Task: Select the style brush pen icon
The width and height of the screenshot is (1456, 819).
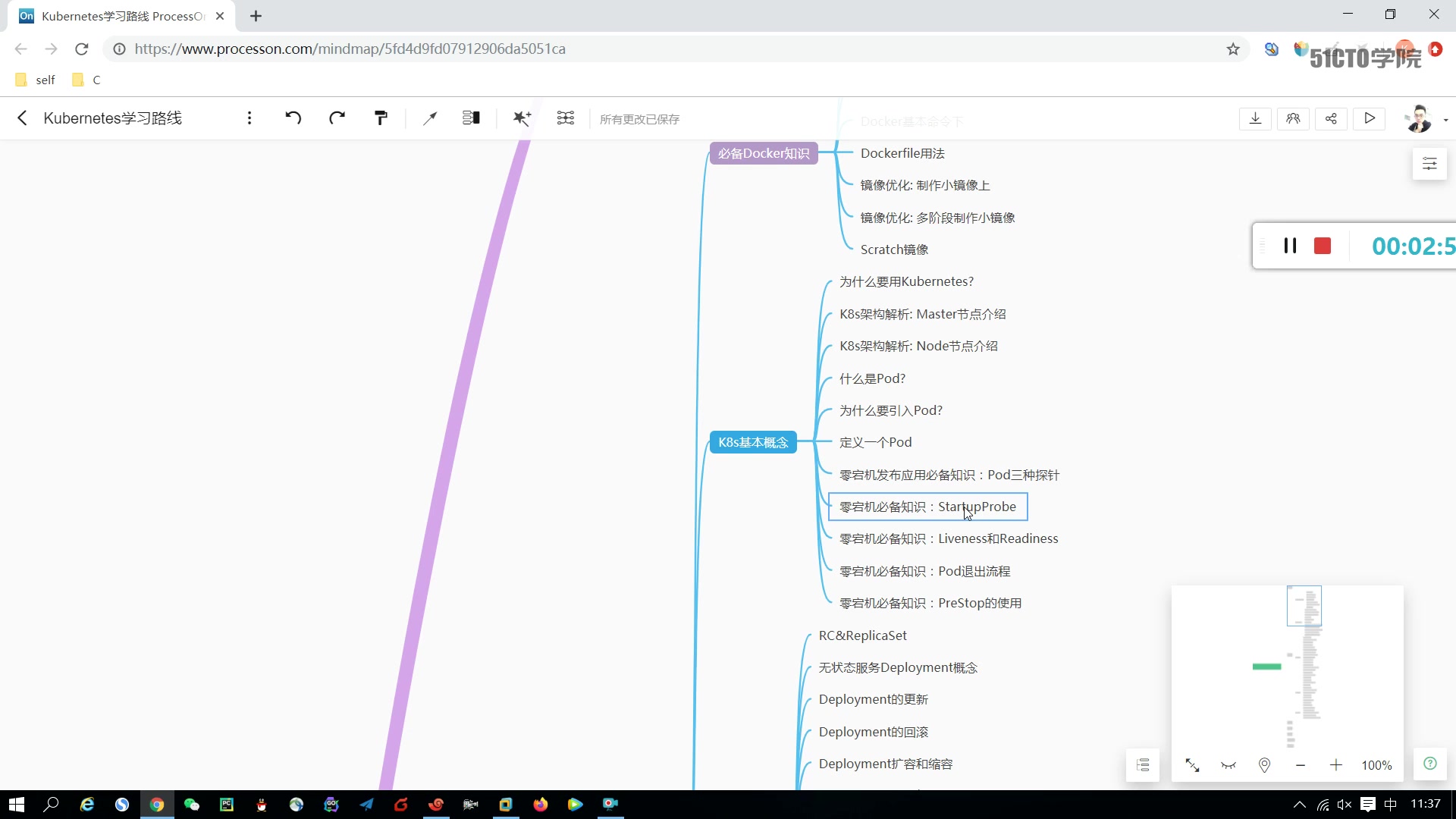Action: click(430, 118)
